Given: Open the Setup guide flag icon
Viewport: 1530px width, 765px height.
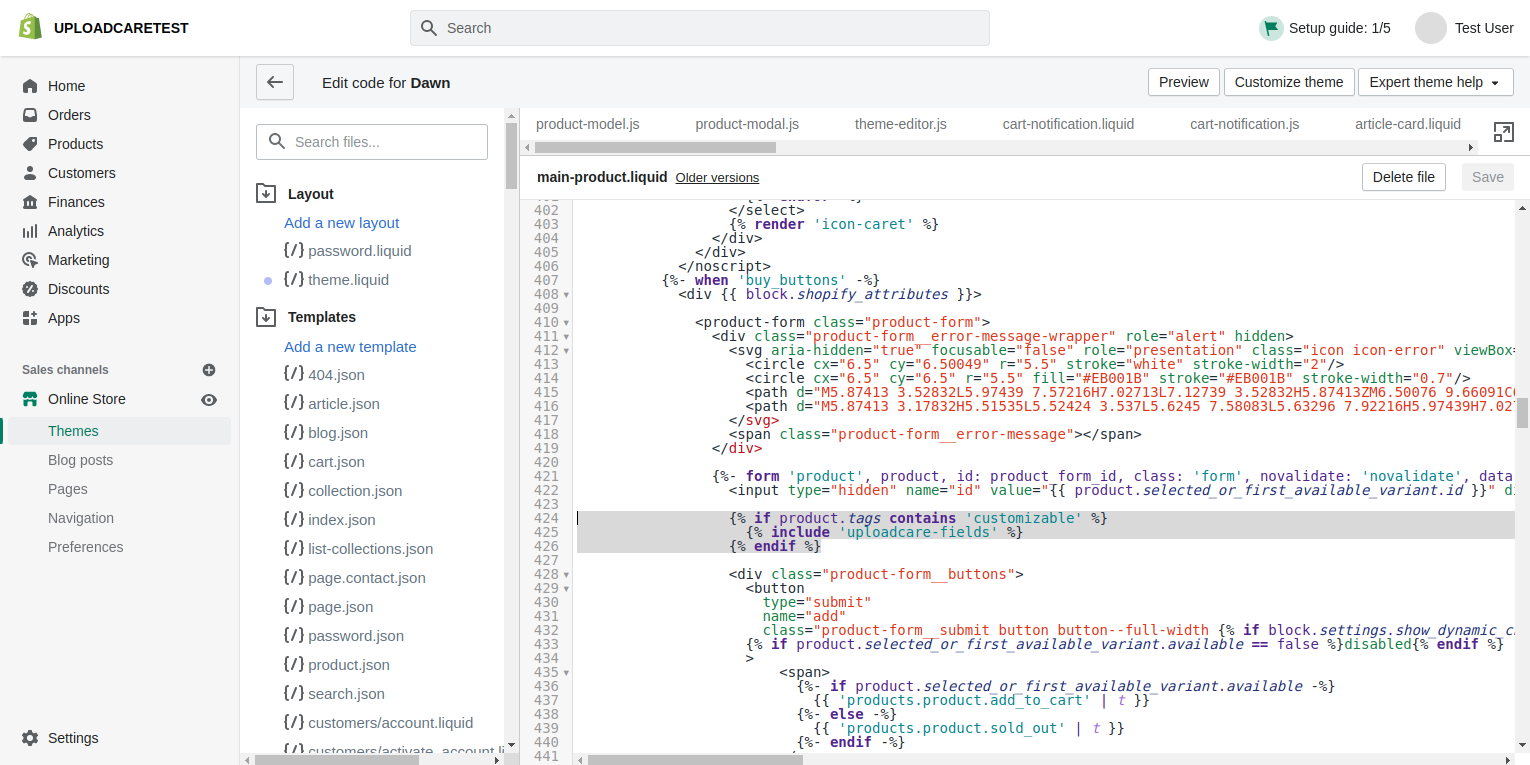Looking at the screenshot, I should [x=1271, y=28].
